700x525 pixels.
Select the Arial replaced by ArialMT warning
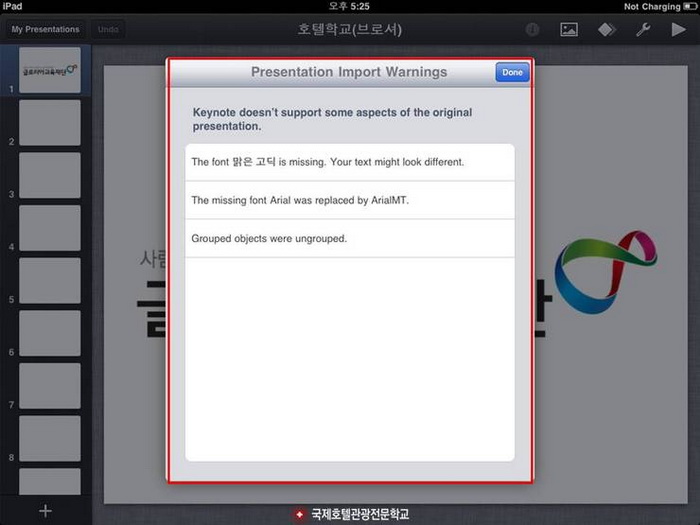[350, 200]
